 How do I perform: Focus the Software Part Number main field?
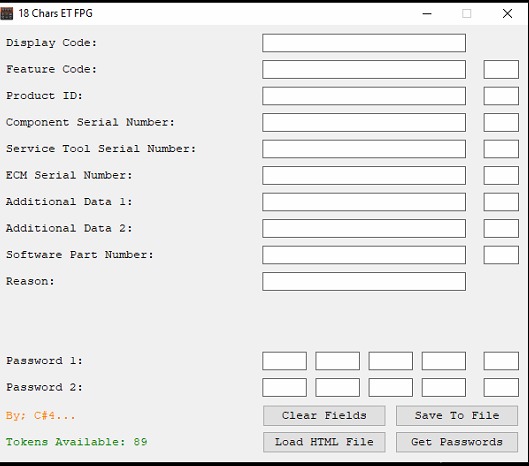pos(364,255)
